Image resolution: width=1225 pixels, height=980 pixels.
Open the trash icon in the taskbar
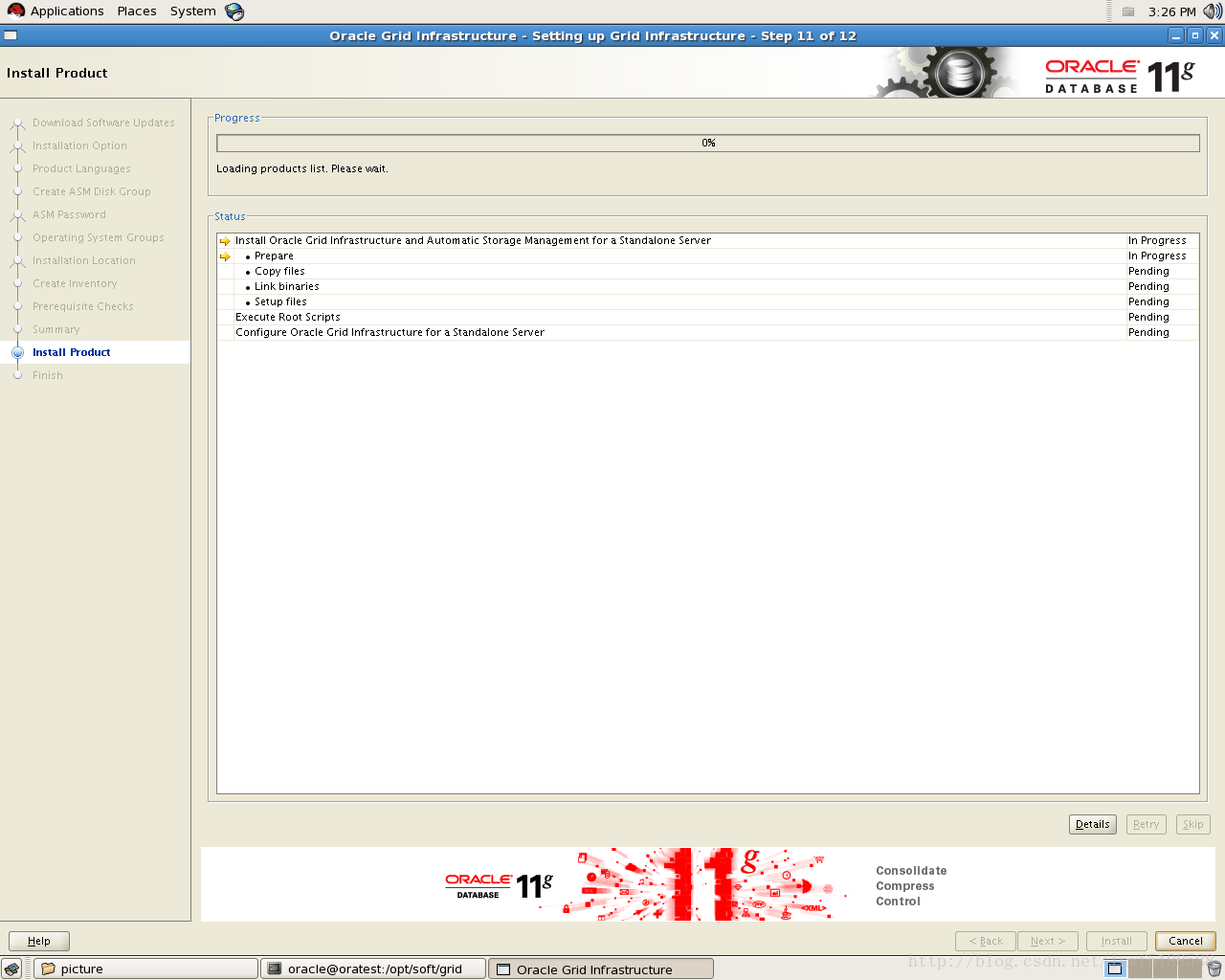point(1214,969)
